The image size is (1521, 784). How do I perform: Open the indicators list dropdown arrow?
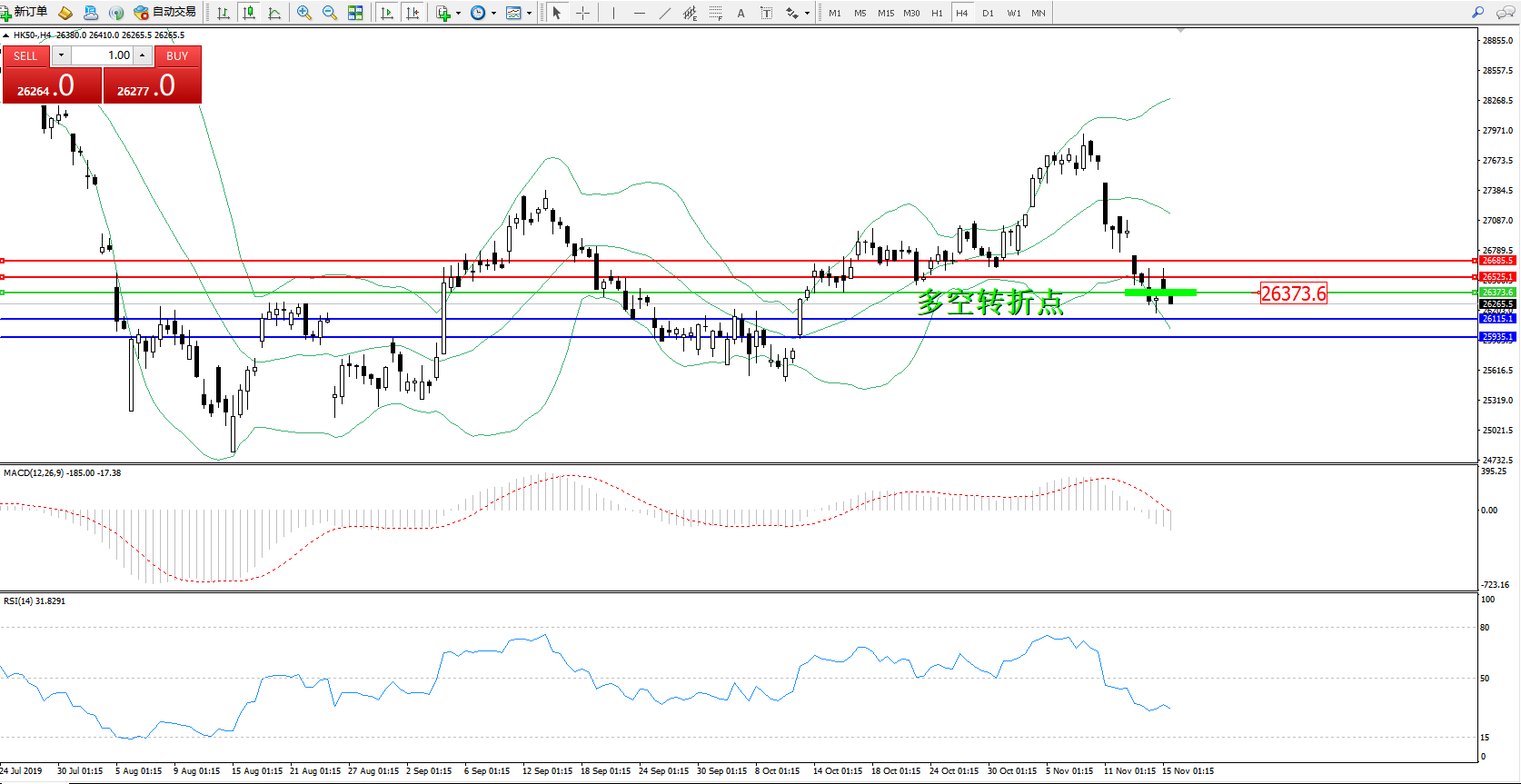458,14
